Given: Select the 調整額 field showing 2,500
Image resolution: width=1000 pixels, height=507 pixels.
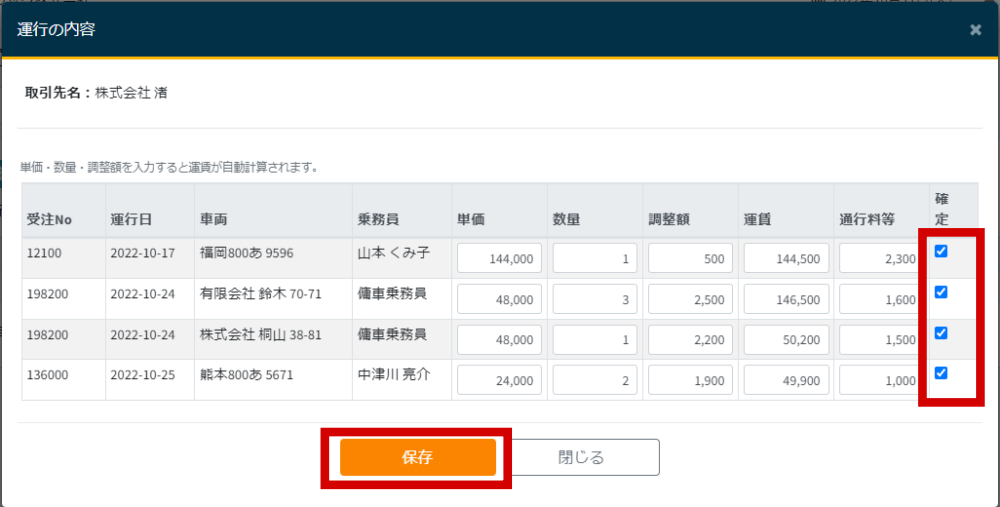Looking at the screenshot, I should pyautogui.click(x=692, y=300).
